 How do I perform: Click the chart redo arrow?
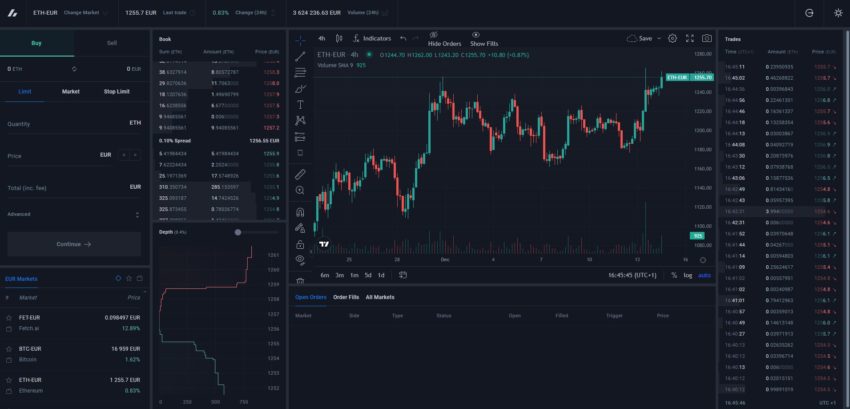coord(416,39)
